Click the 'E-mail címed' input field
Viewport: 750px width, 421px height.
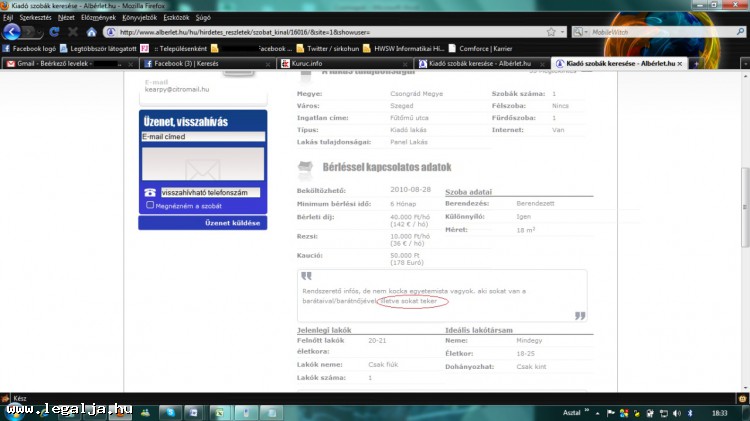click(x=203, y=137)
